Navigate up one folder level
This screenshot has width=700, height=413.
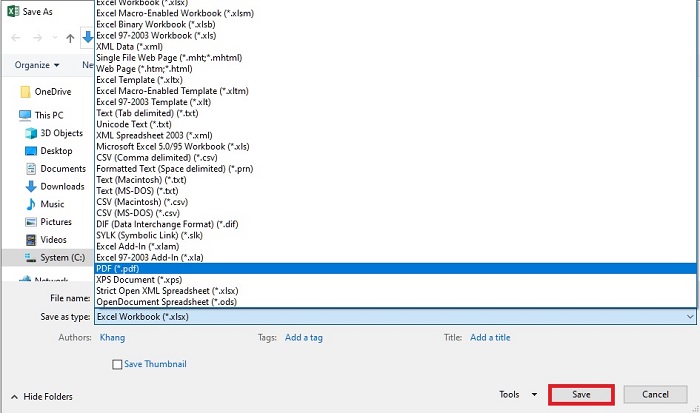[69, 39]
